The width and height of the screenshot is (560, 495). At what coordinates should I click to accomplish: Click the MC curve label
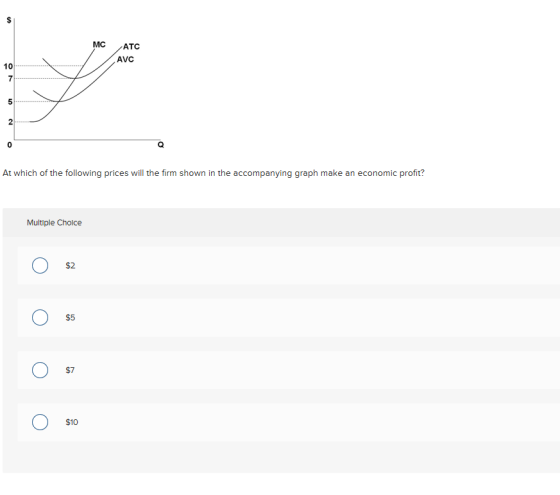pos(99,45)
